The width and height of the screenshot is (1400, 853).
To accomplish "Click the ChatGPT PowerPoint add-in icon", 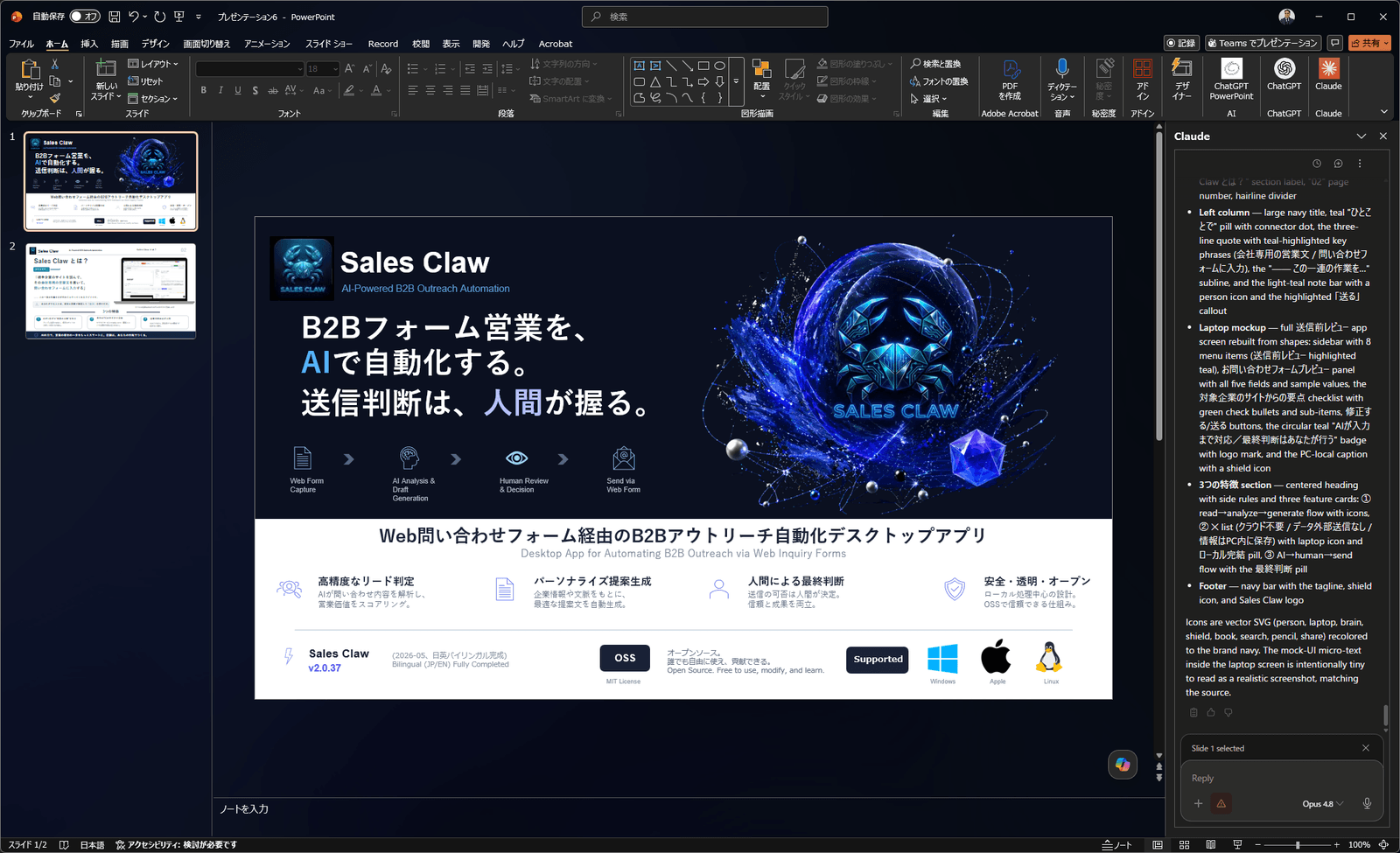I will (1231, 69).
